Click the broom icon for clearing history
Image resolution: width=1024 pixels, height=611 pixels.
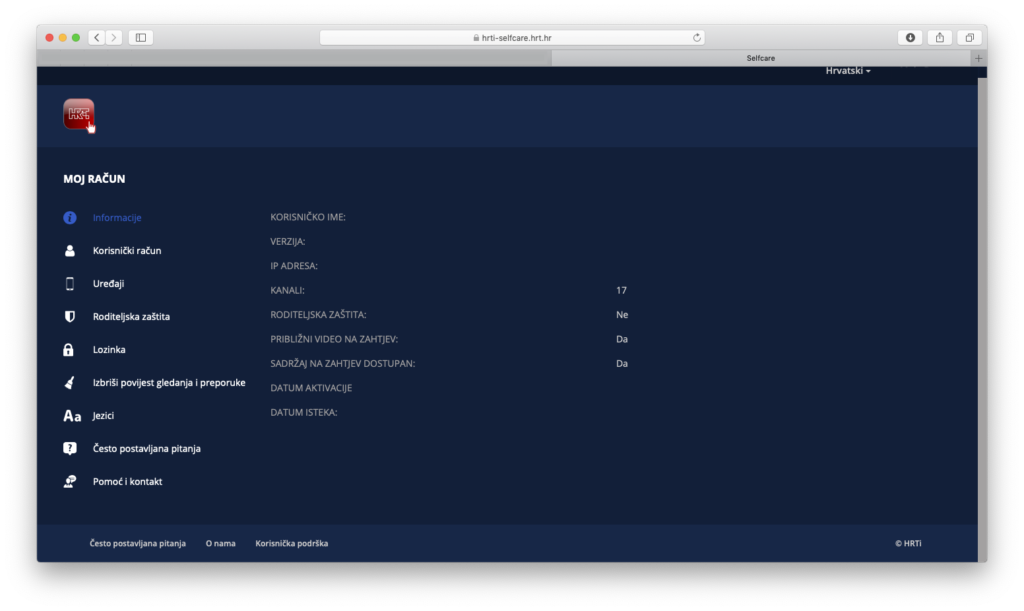69,383
